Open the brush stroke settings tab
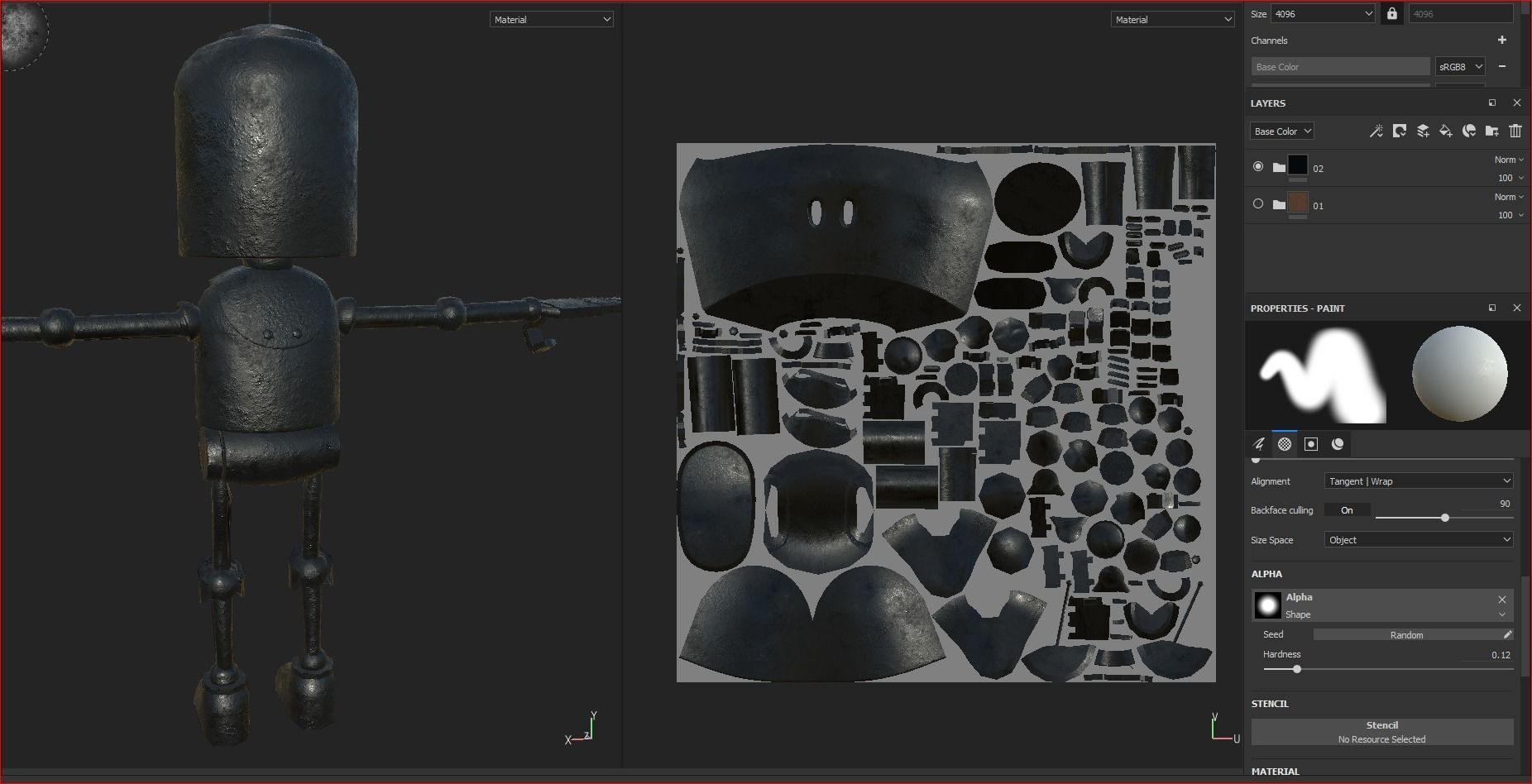Screen dimensions: 1532x784 point(1259,444)
